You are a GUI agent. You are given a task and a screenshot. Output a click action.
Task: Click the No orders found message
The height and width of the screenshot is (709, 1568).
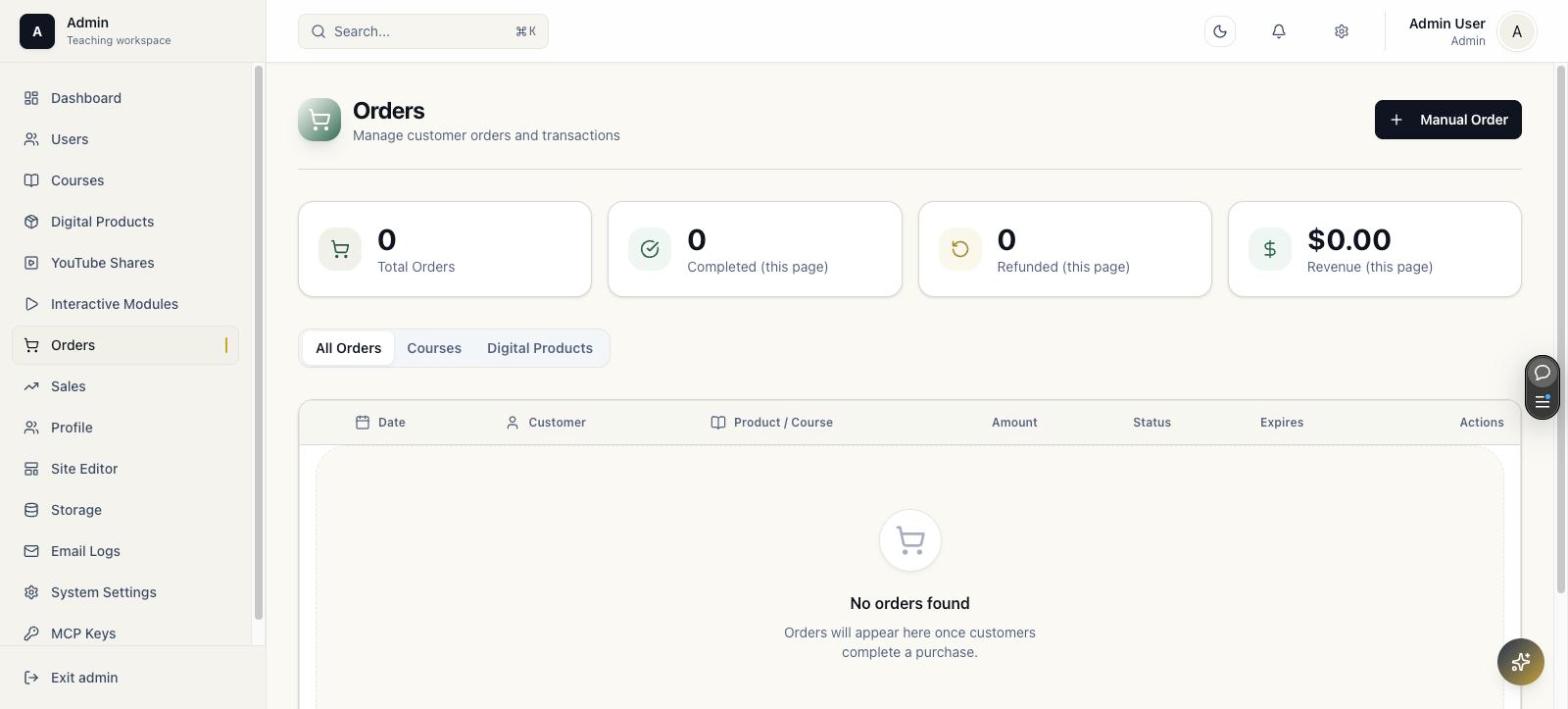coord(910,603)
